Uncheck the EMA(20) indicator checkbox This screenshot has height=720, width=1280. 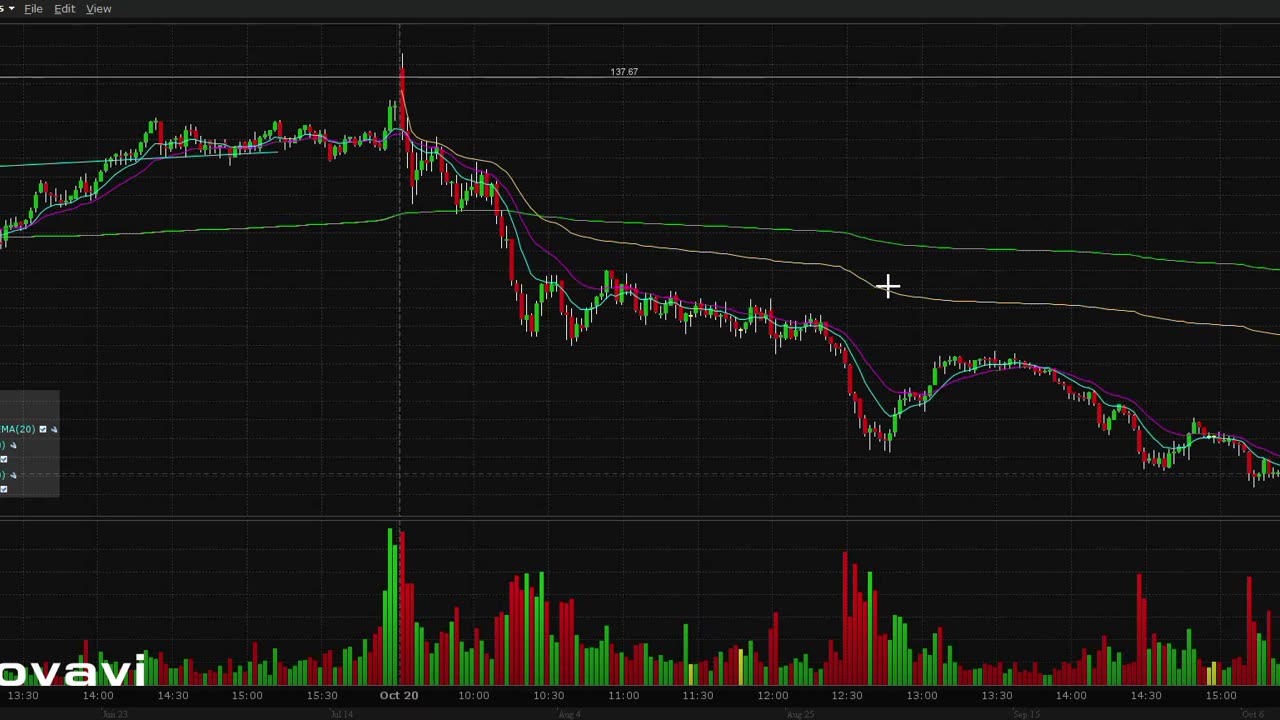(x=43, y=429)
